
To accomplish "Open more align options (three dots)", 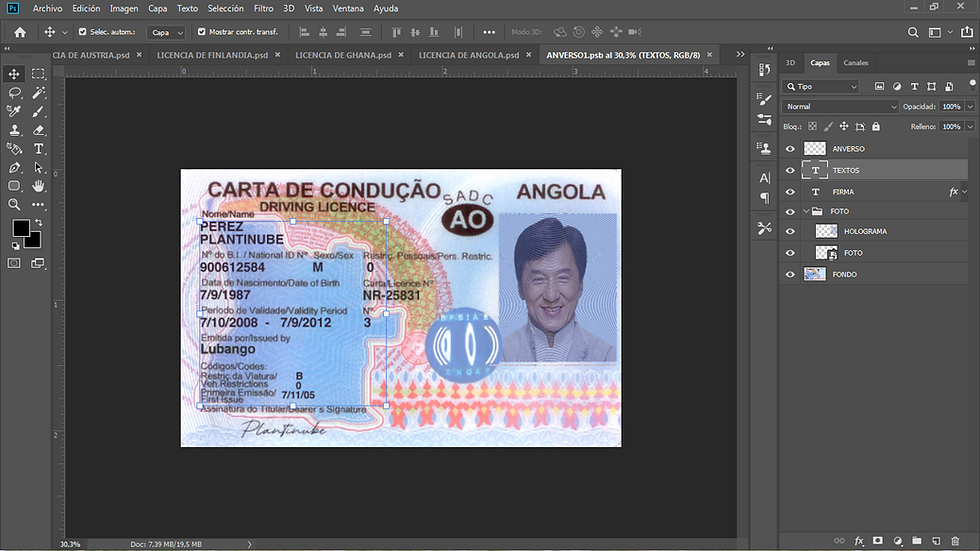I will pyautogui.click(x=489, y=32).
